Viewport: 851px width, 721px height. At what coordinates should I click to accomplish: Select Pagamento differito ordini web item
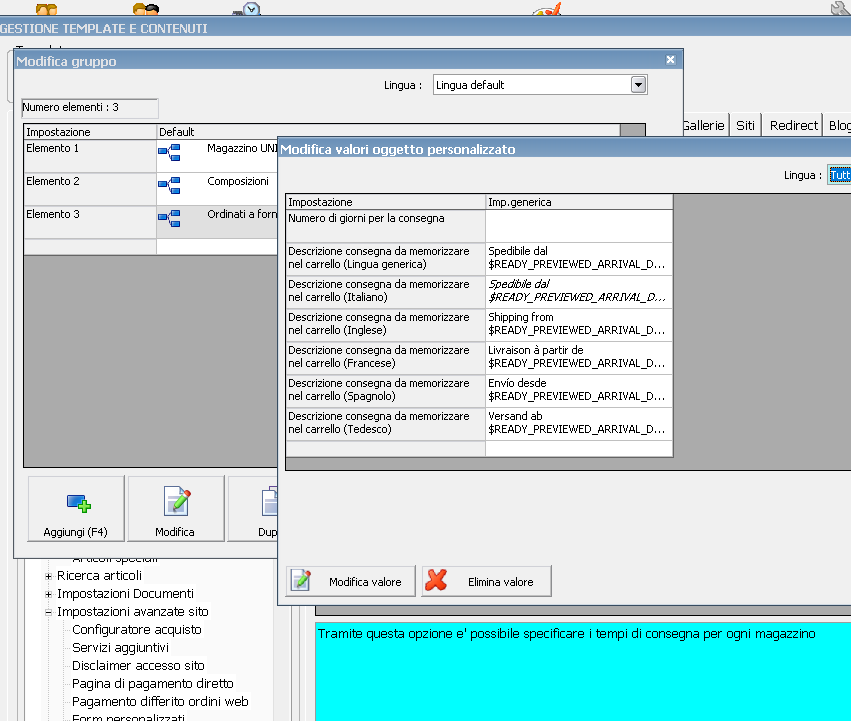click(160, 701)
